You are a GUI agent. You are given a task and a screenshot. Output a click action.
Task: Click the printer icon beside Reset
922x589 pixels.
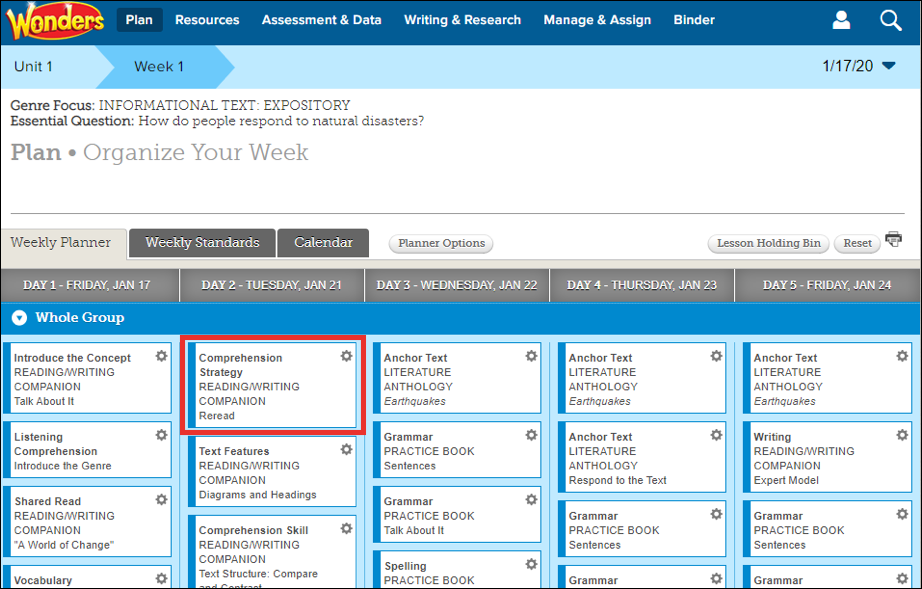[893, 240]
